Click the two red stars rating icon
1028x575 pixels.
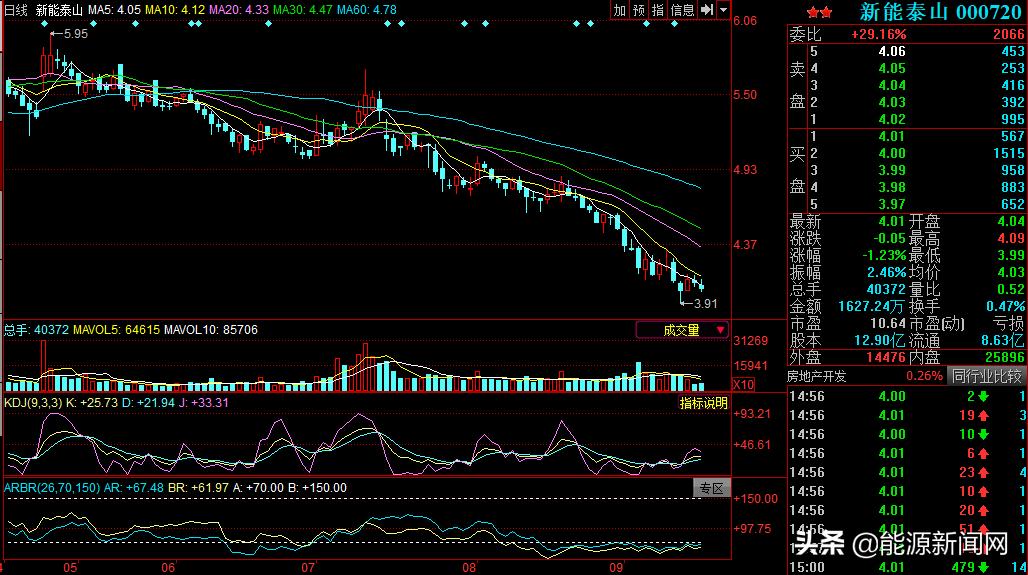point(820,12)
